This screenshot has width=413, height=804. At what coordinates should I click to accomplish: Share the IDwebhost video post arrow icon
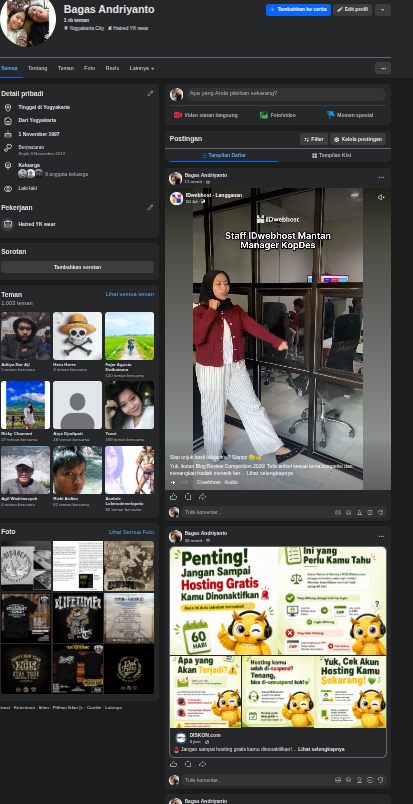click(203, 496)
